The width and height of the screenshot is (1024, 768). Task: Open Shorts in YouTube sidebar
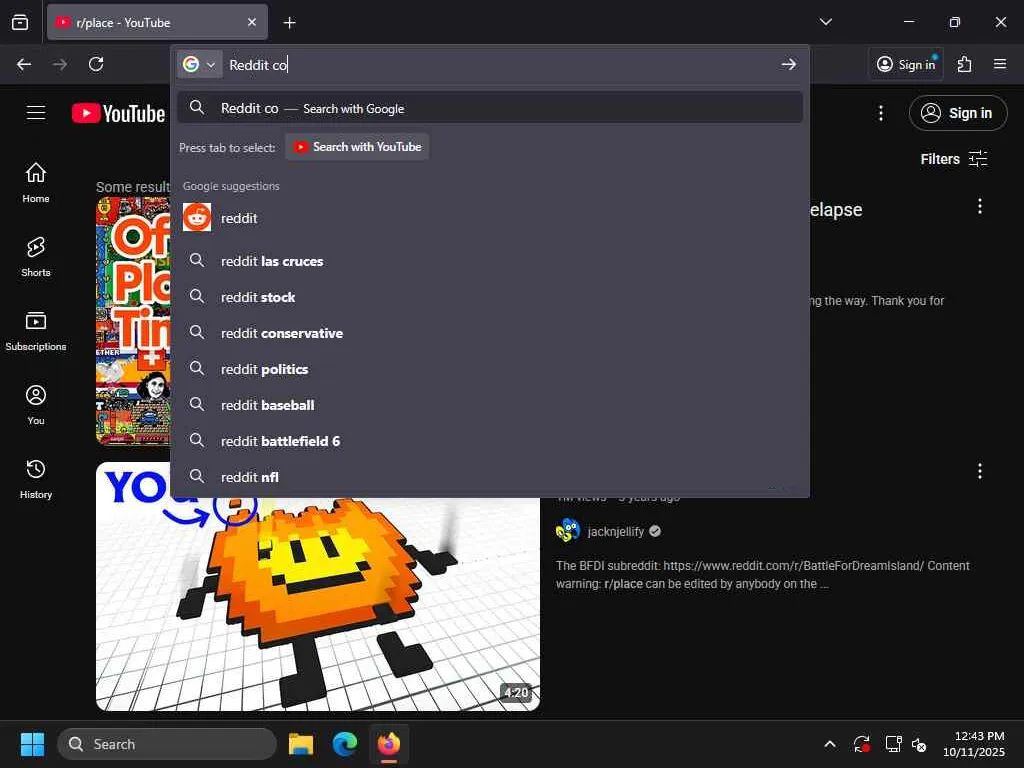(36, 257)
